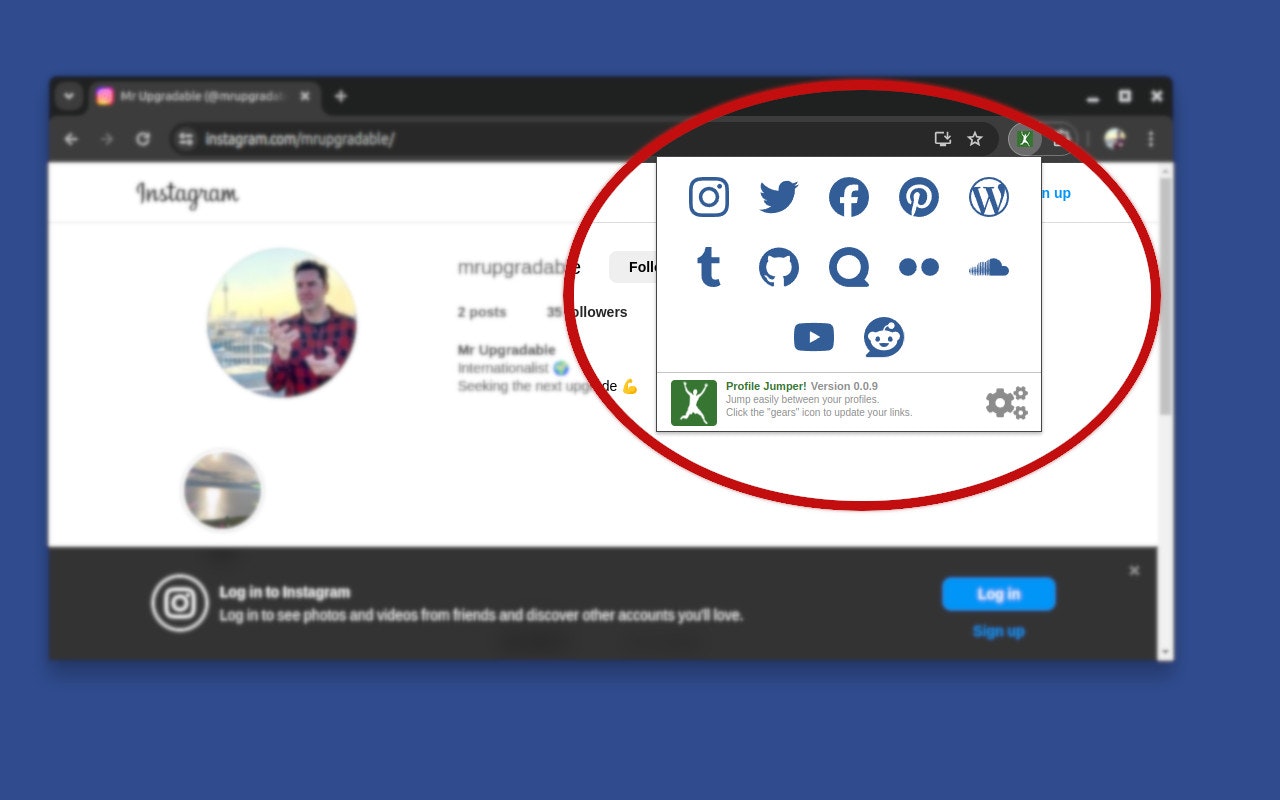Open the tab search dropdown arrow
Image resolution: width=1280 pixels, height=800 pixels.
tap(69, 96)
